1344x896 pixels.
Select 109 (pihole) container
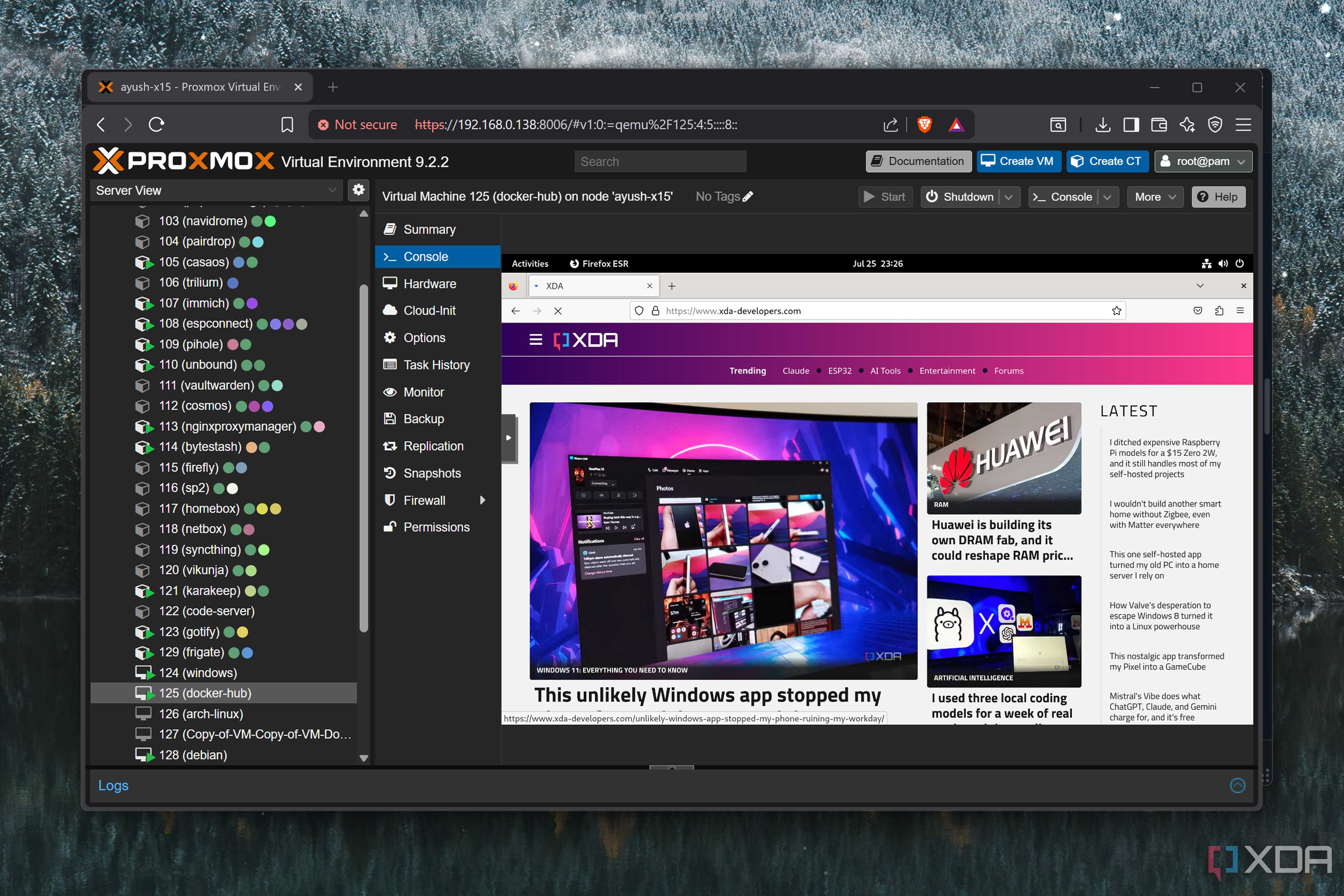point(224,344)
